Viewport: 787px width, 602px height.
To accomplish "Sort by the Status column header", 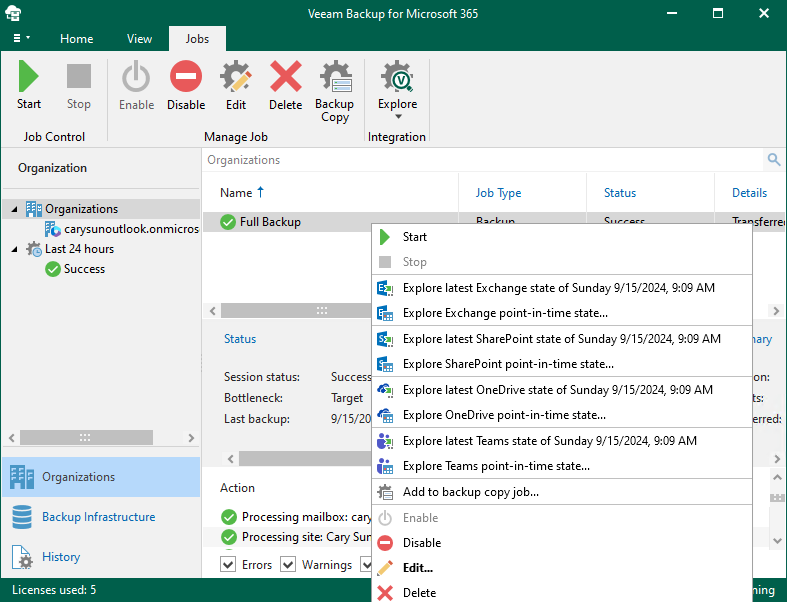I will point(620,193).
